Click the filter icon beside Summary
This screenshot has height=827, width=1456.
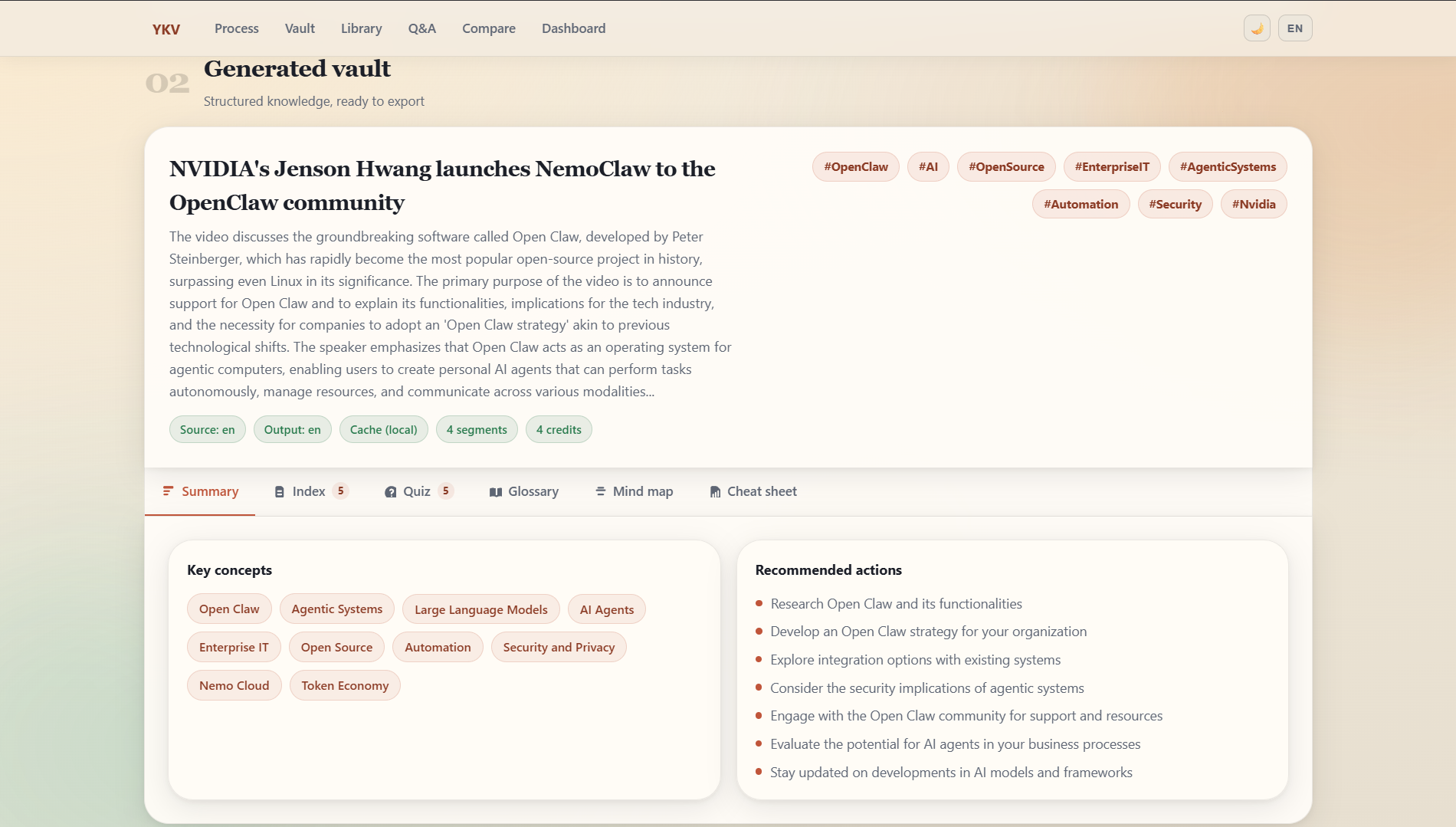169,491
